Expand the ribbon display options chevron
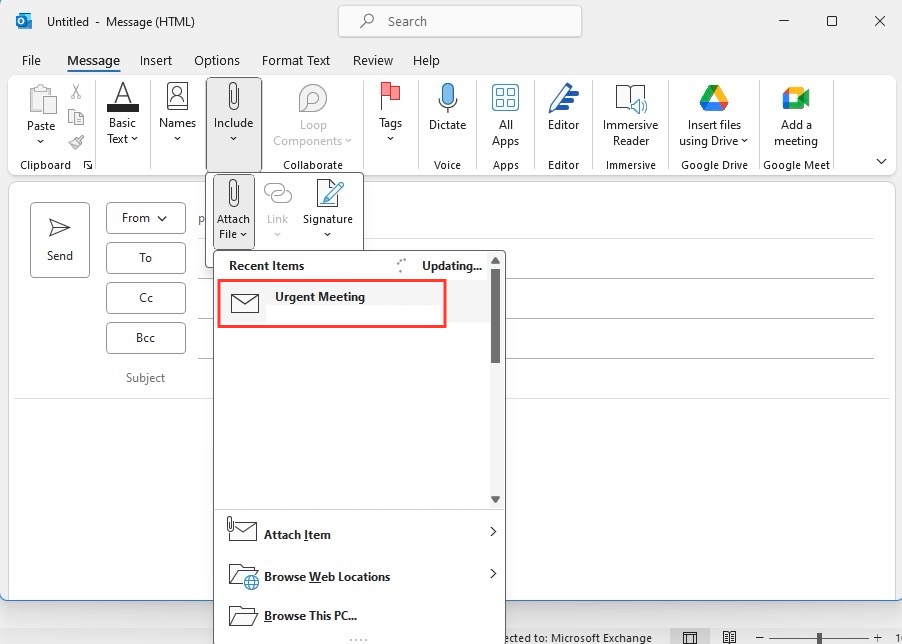Screen dimensions: 902x644 [x=881, y=162]
